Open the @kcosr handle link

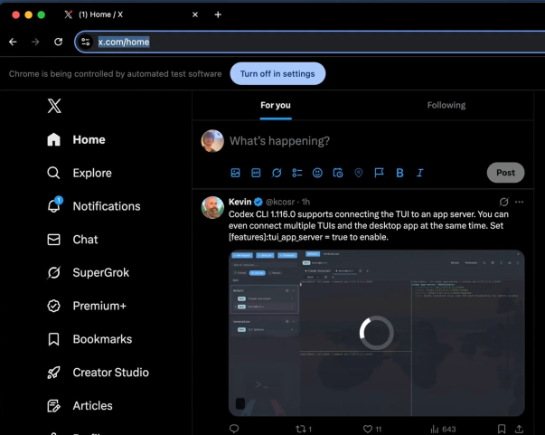[x=280, y=202]
